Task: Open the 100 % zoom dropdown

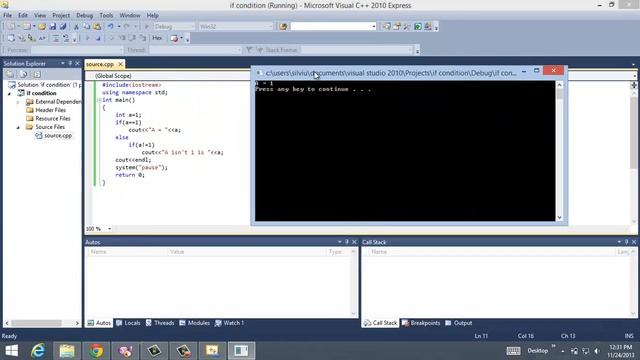Action: click(109, 229)
